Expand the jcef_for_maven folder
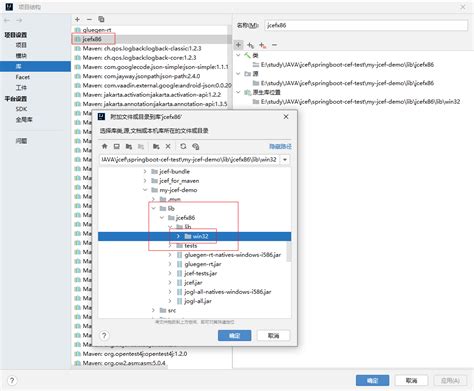The width and height of the screenshot is (474, 391). click(145, 181)
